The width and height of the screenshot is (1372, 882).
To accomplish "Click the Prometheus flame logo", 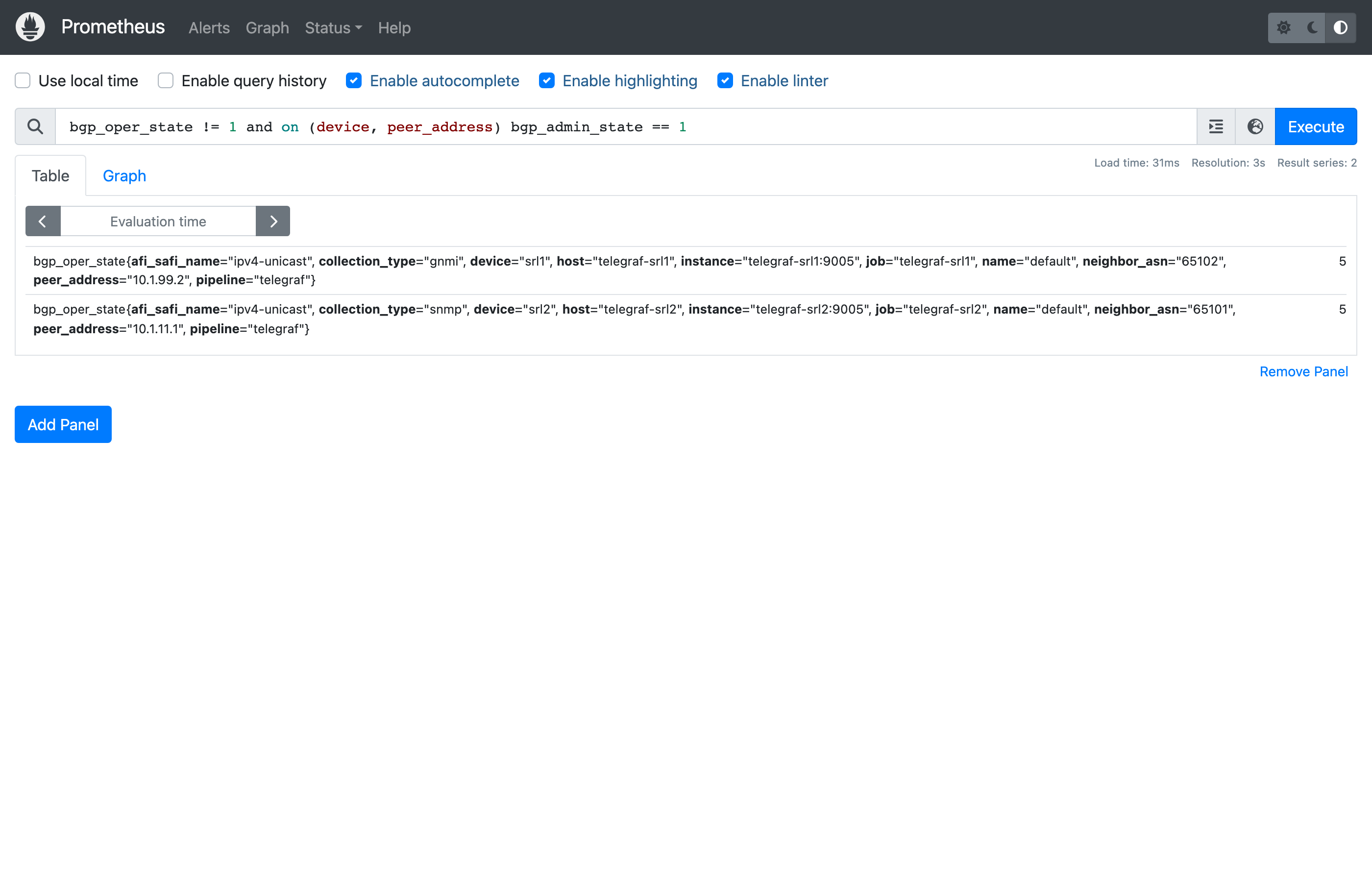I will tap(30, 27).
